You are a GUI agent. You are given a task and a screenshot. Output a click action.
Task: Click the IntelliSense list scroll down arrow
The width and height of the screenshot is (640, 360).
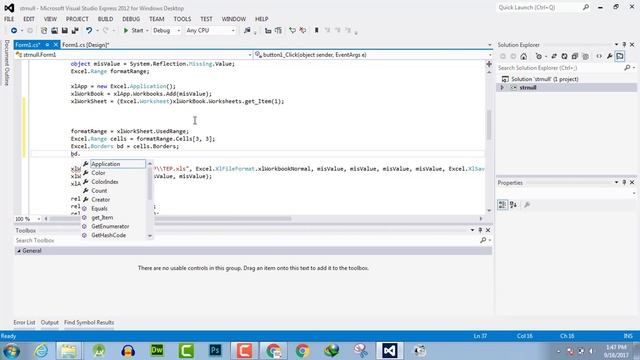[150, 236]
